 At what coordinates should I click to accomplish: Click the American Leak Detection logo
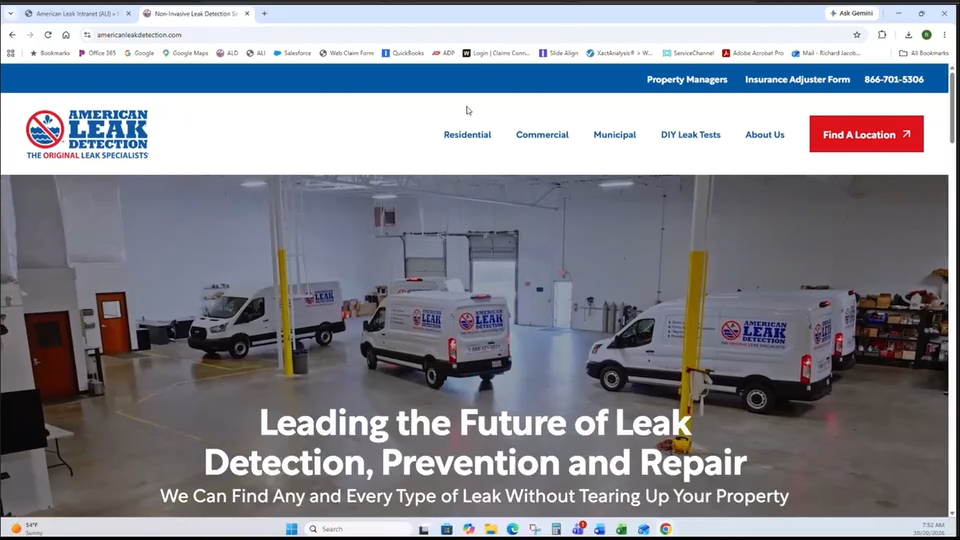point(87,134)
